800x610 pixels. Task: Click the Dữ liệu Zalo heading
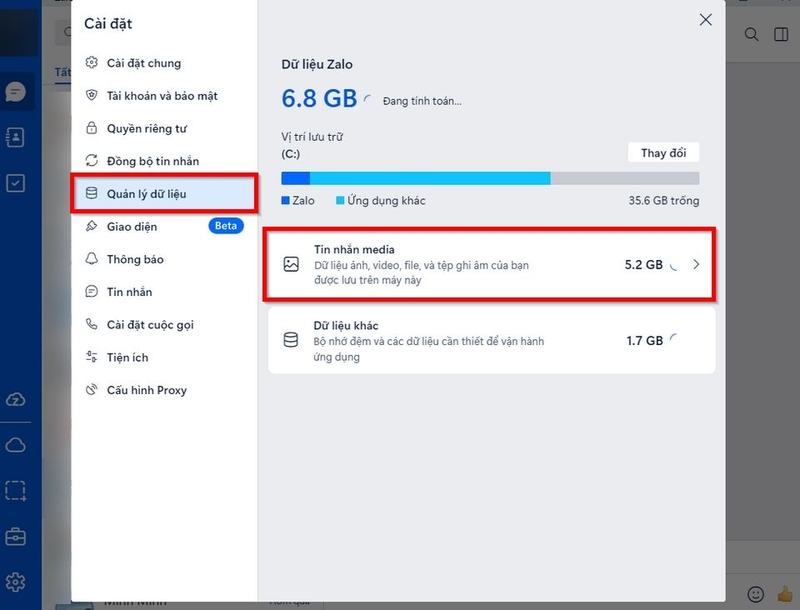tap(317, 64)
